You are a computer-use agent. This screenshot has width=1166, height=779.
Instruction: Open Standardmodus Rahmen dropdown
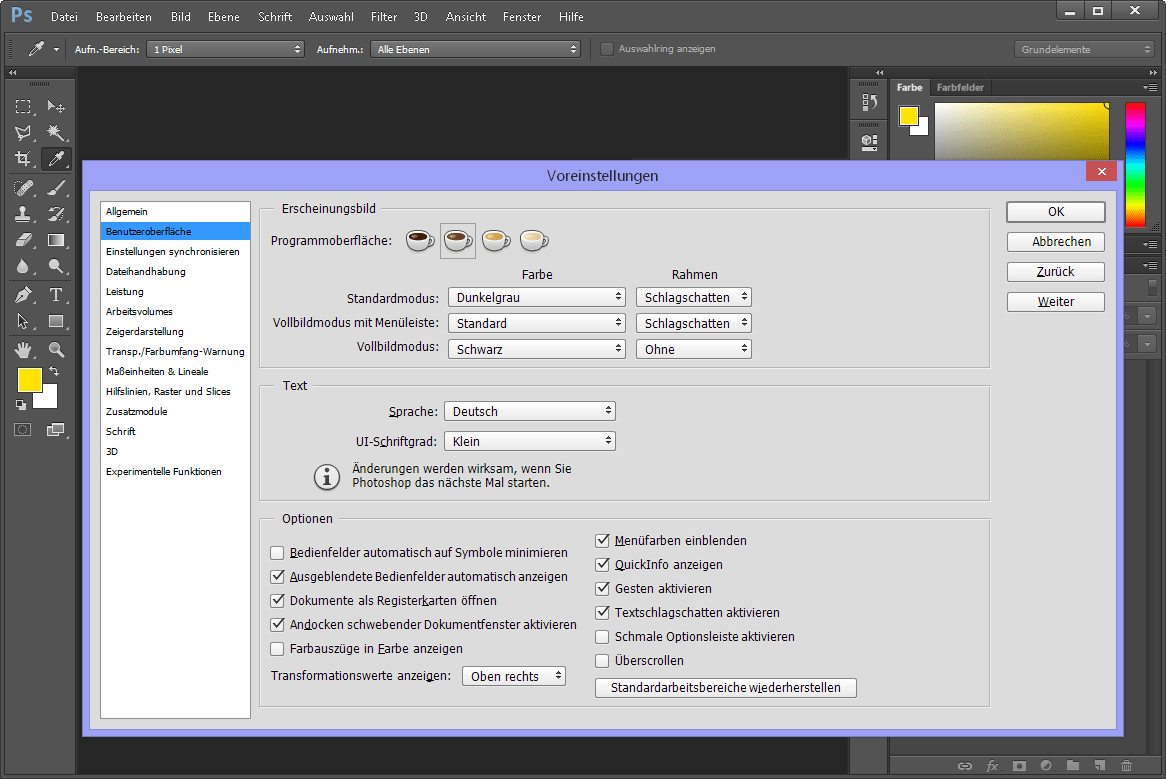tap(694, 297)
